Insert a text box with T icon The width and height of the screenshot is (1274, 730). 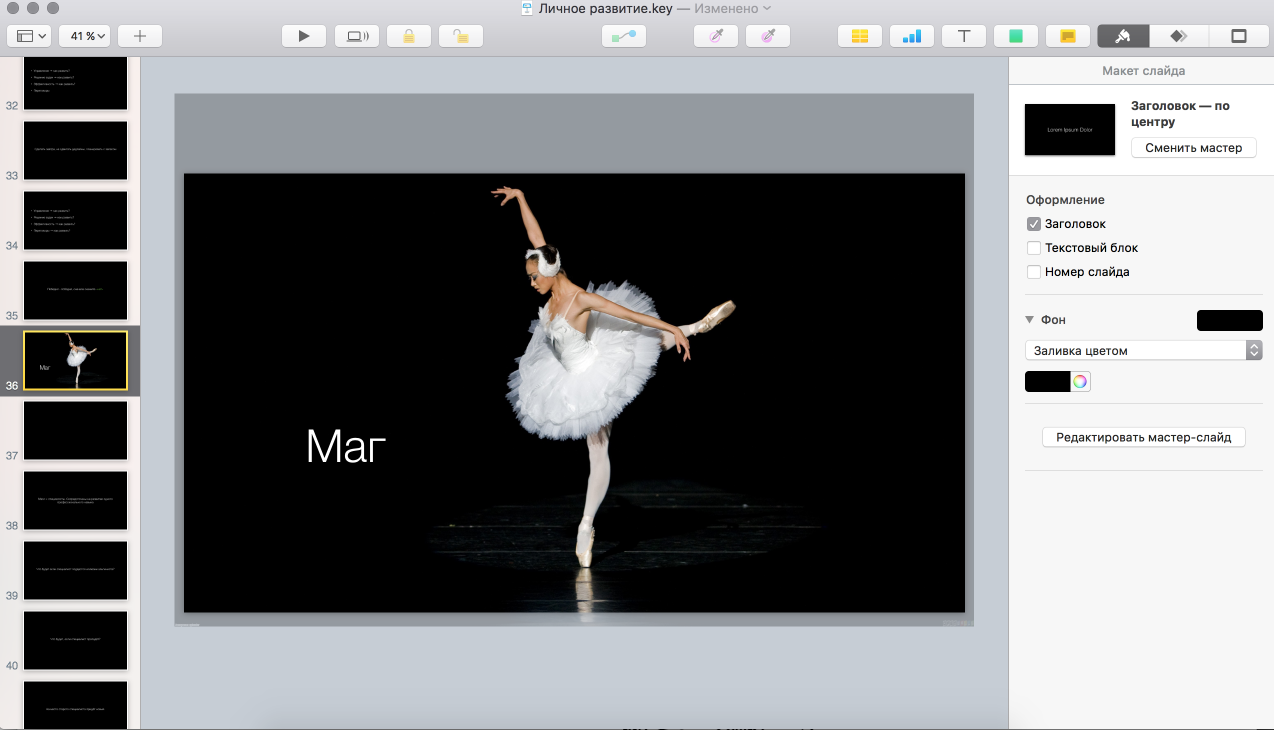pyautogui.click(x=964, y=36)
